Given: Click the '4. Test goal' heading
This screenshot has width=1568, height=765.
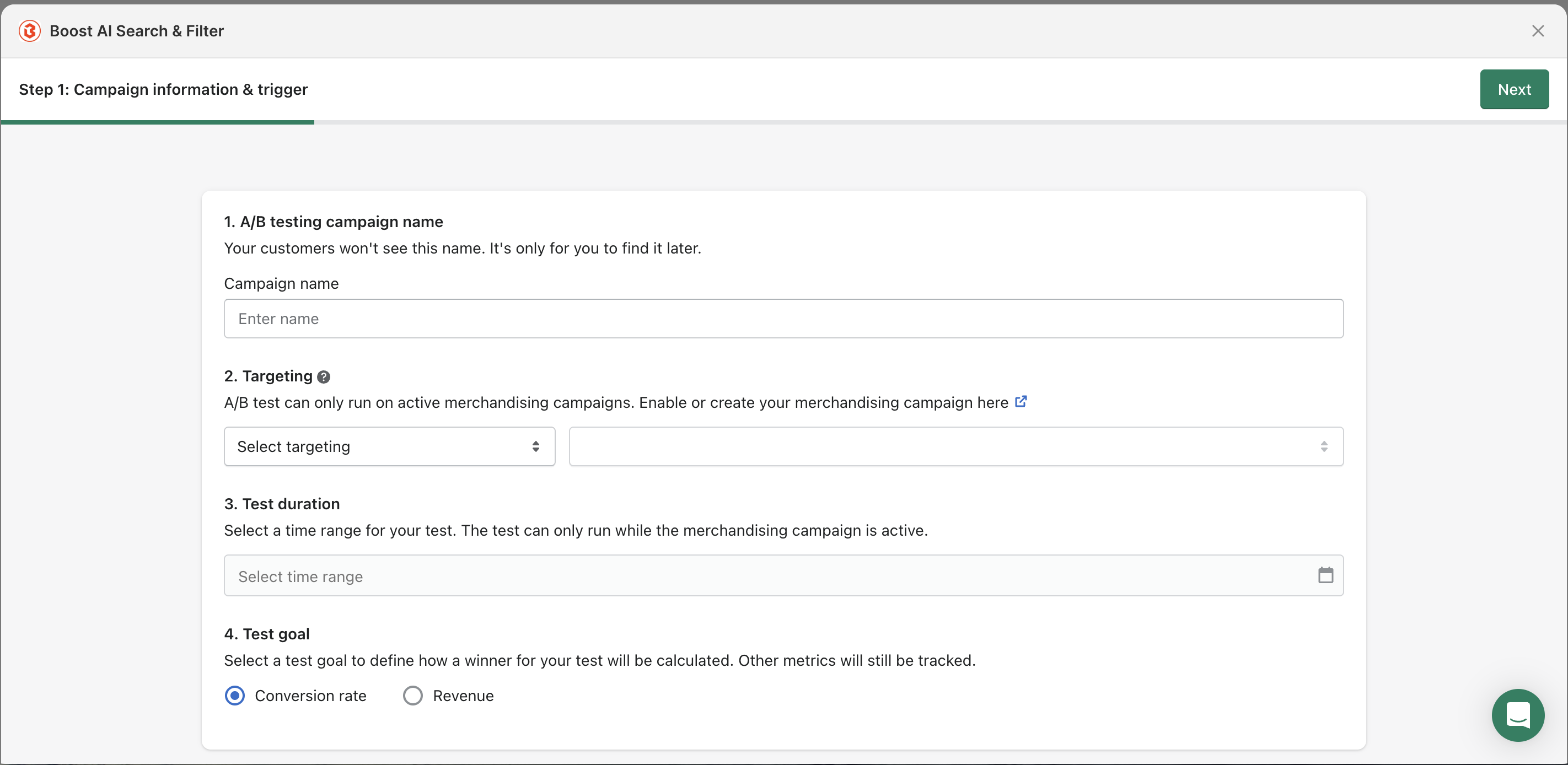Looking at the screenshot, I should (x=267, y=634).
